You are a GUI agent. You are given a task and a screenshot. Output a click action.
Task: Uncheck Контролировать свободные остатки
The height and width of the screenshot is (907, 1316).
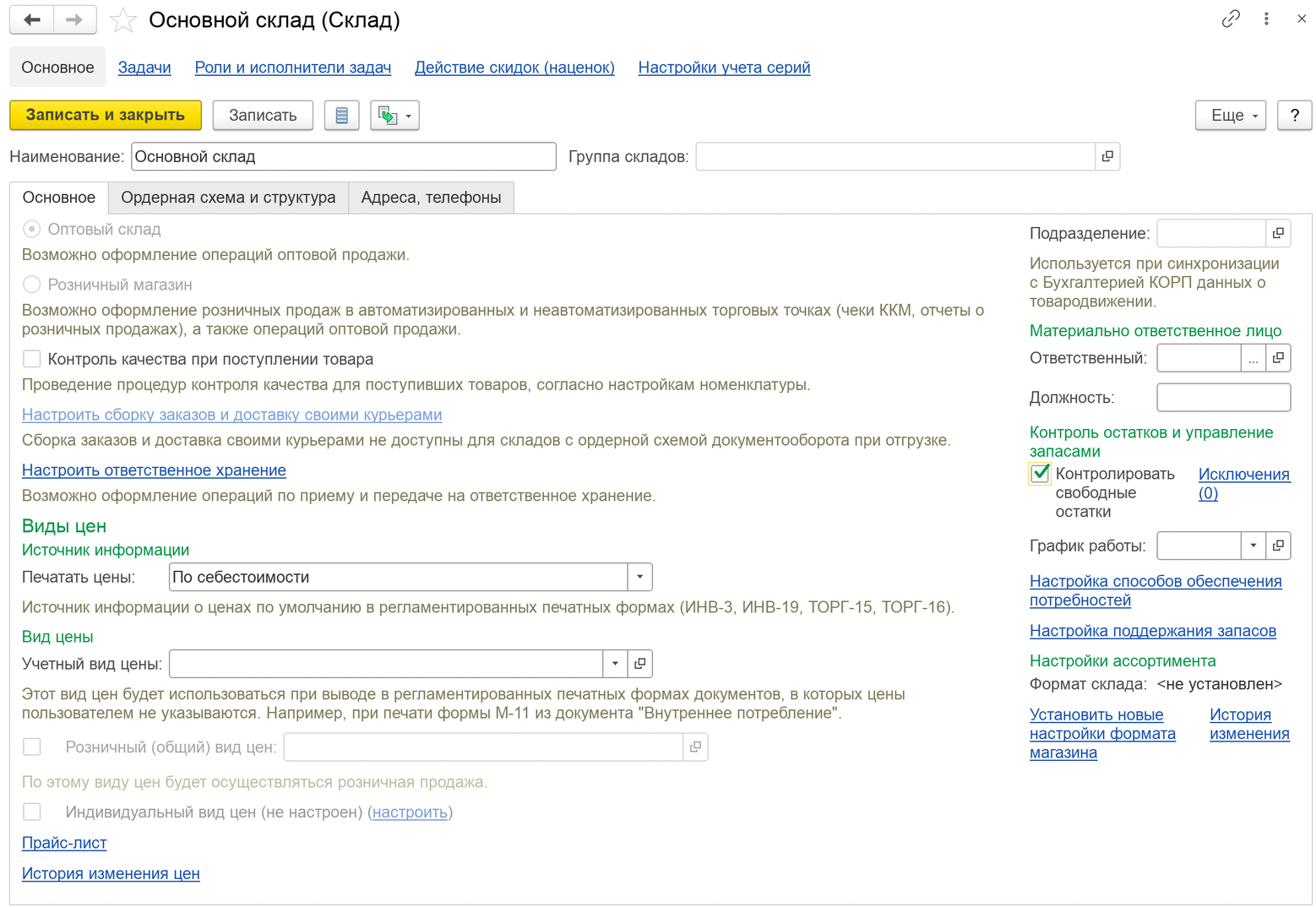[1040, 474]
